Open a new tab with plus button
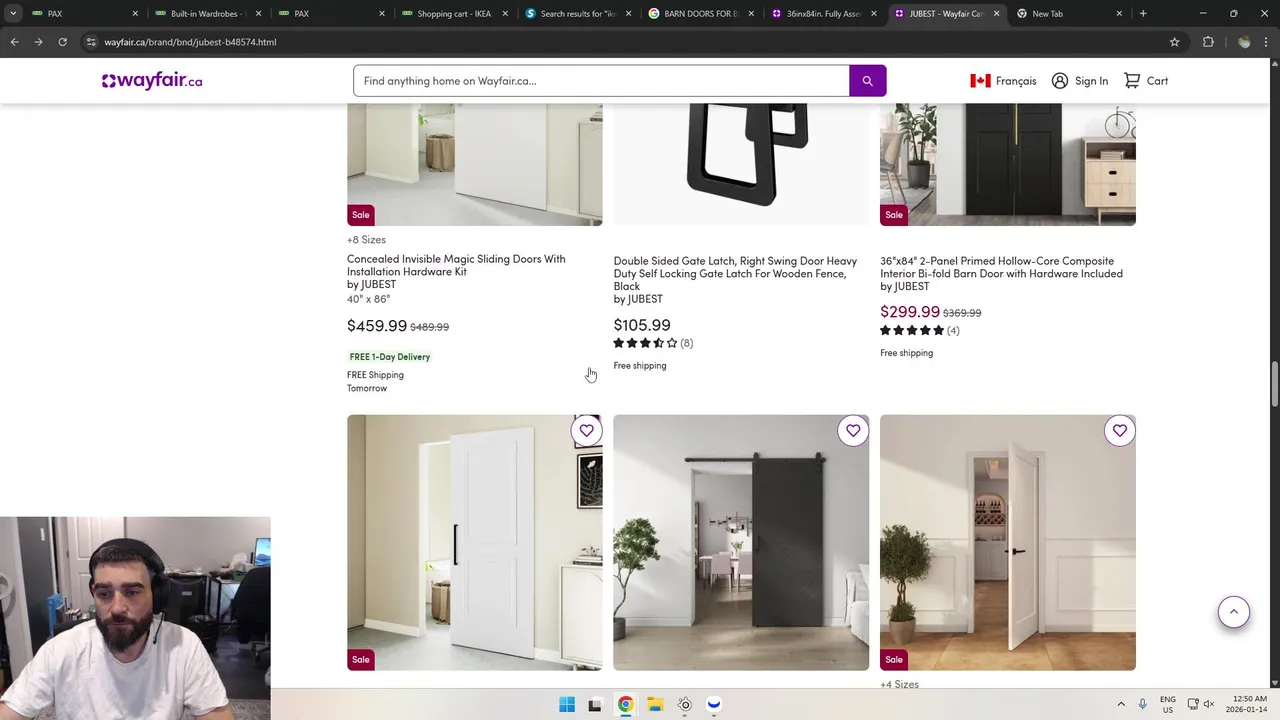This screenshot has height=720, width=1280. coord(1143,13)
